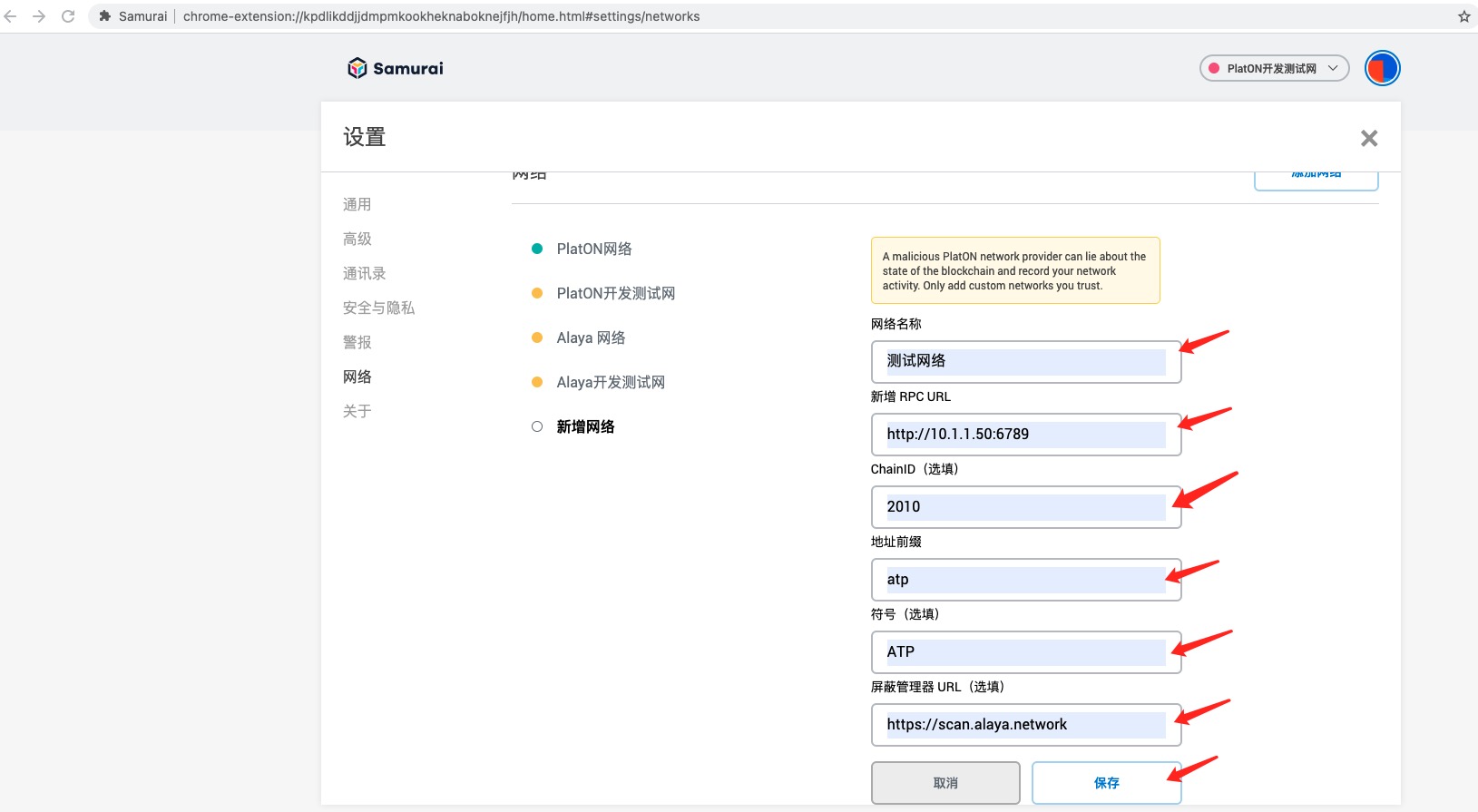Select PlatON网络 in the network list
Screen dimensions: 1478x812
(x=594, y=249)
